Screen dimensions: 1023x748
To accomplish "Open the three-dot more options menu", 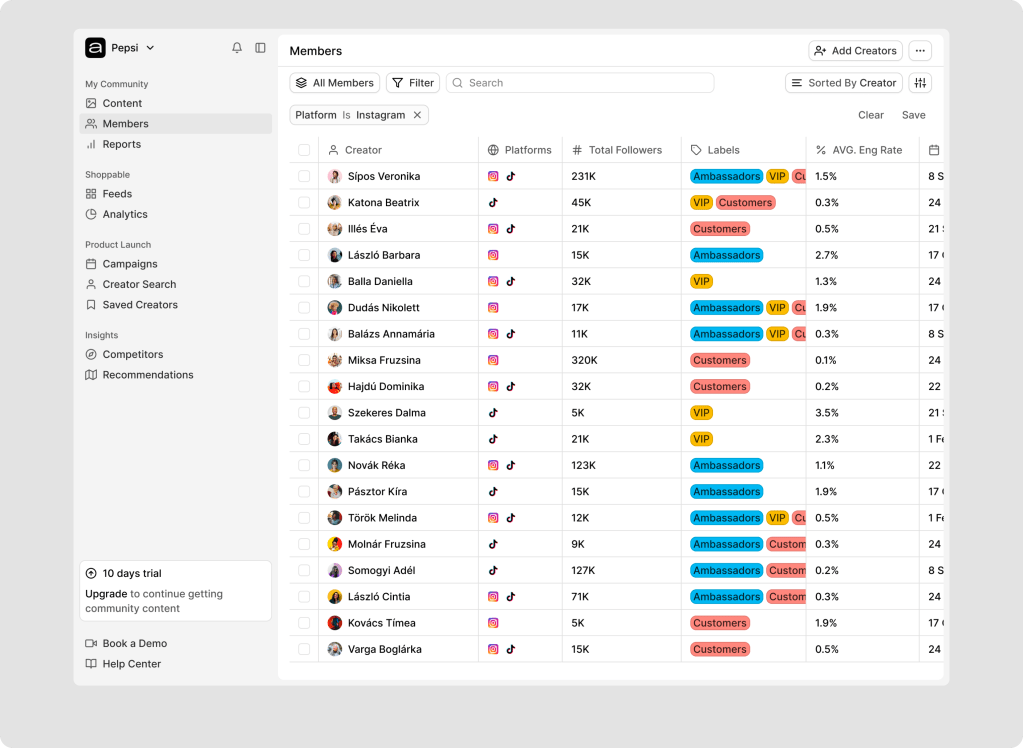I will coord(920,51).
